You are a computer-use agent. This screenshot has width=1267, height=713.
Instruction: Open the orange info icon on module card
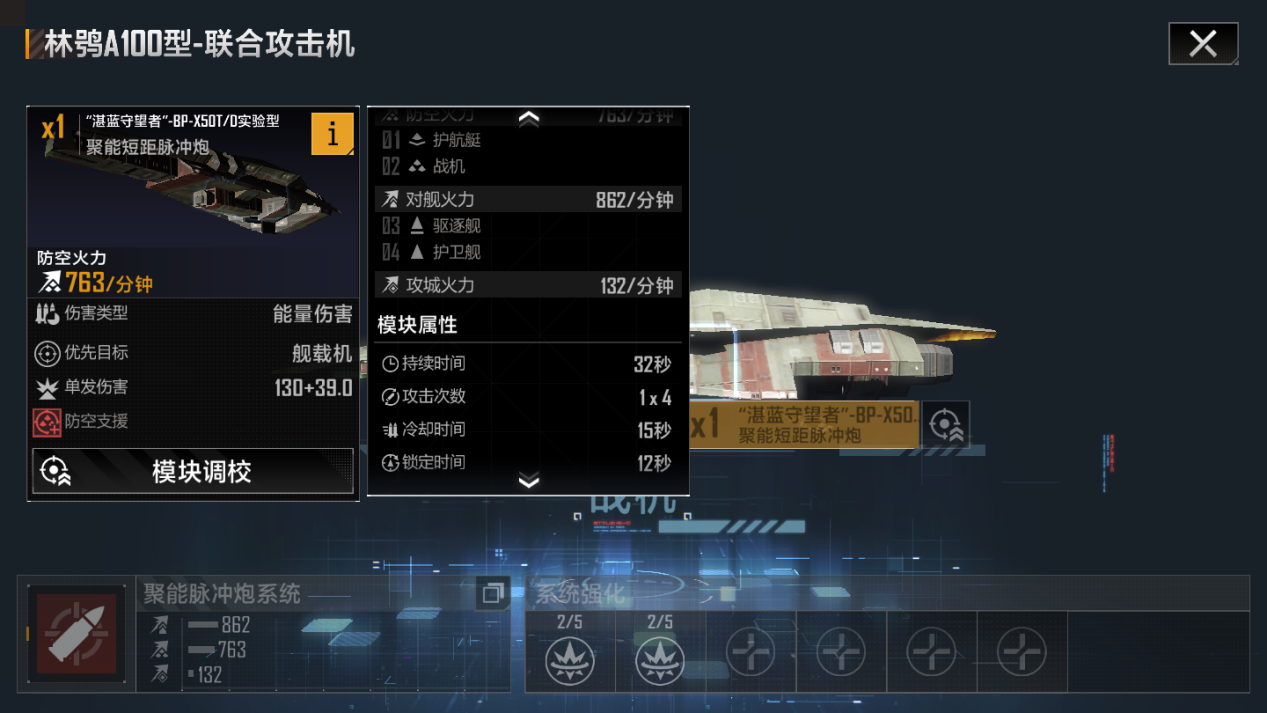(x=332, y=133)
